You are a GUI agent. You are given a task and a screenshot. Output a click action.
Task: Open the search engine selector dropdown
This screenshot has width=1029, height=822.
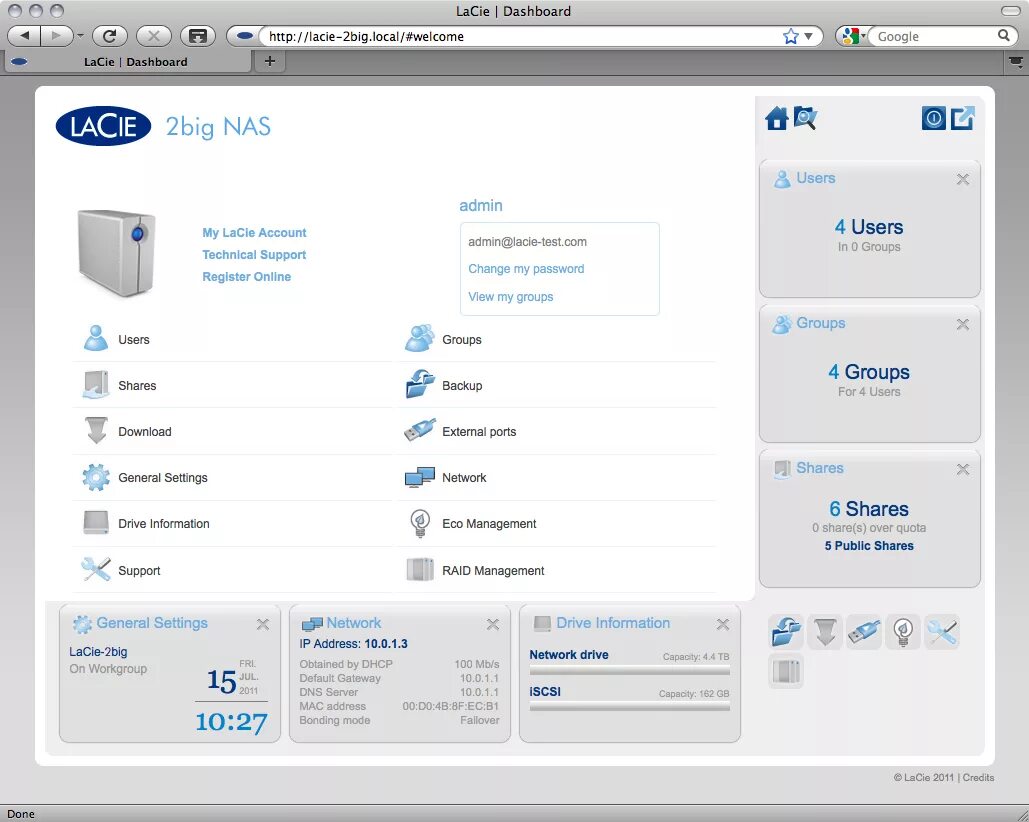tap(853, 36)
